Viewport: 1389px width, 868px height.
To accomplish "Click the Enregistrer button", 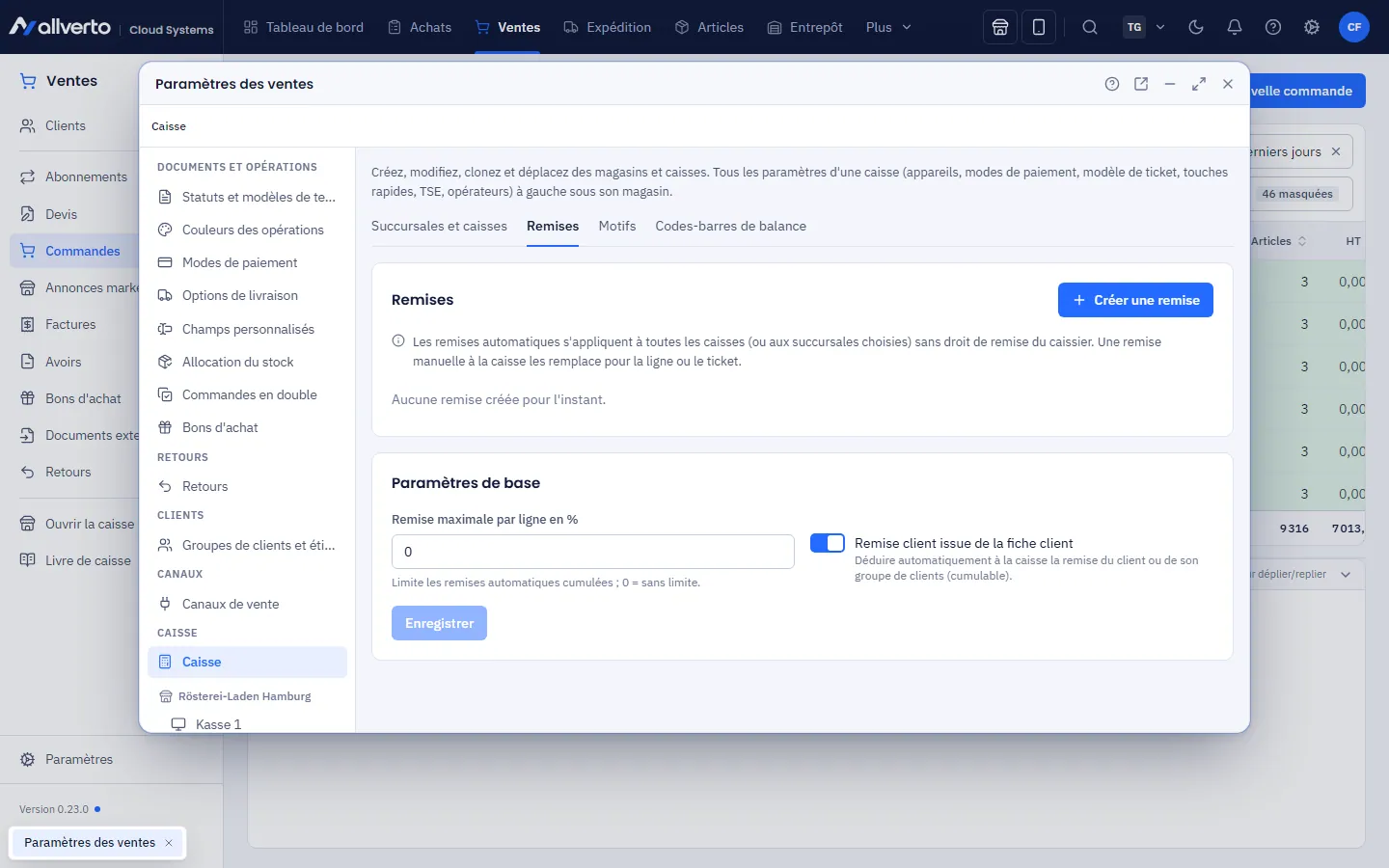I will pyautogui.click(x=439, y=623).
